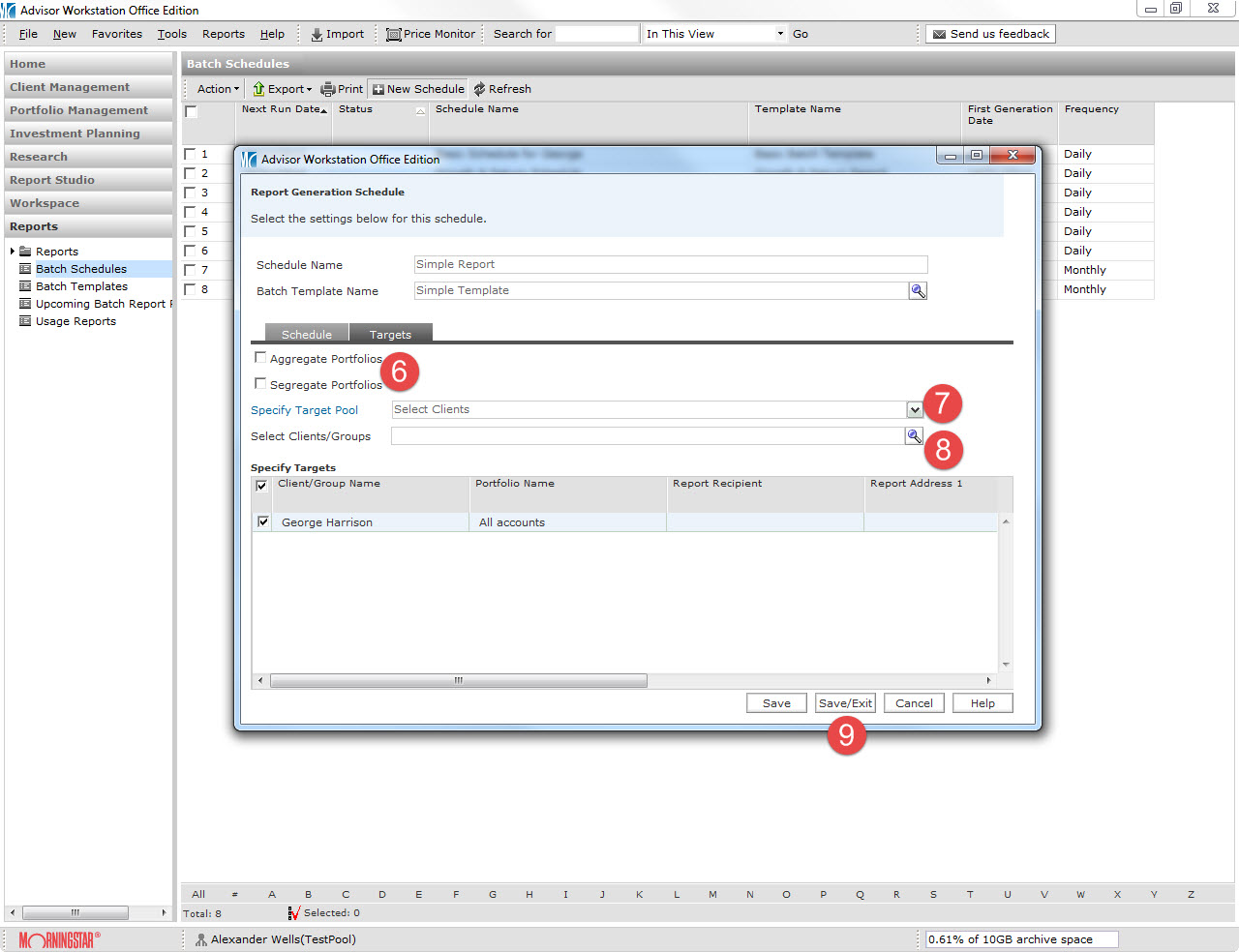1239x952 pixels.
Task: Click the Print icon in the toolbar
Action: click(328, 89)
